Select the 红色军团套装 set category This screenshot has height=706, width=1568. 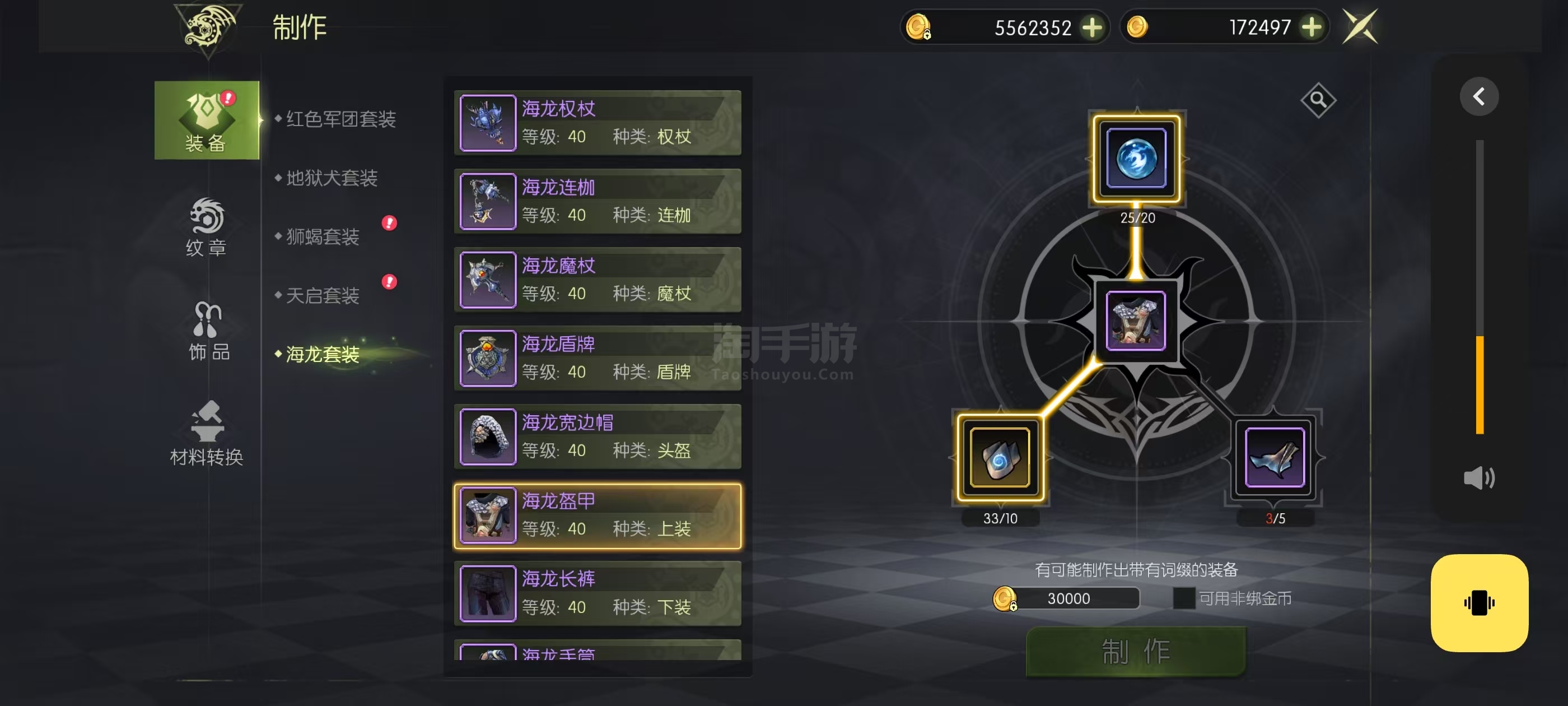click(341, 119)
